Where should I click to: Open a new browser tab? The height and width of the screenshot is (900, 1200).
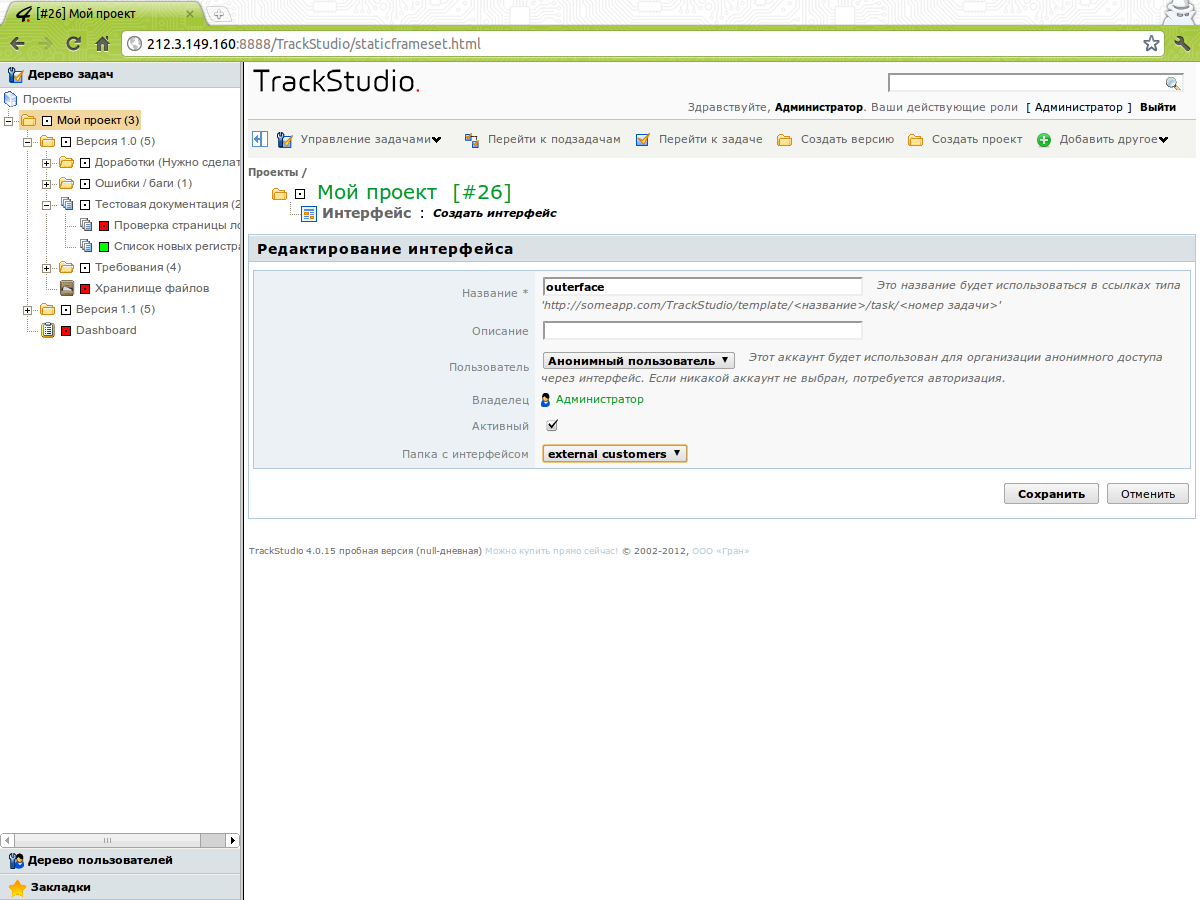tap(219, 14)
